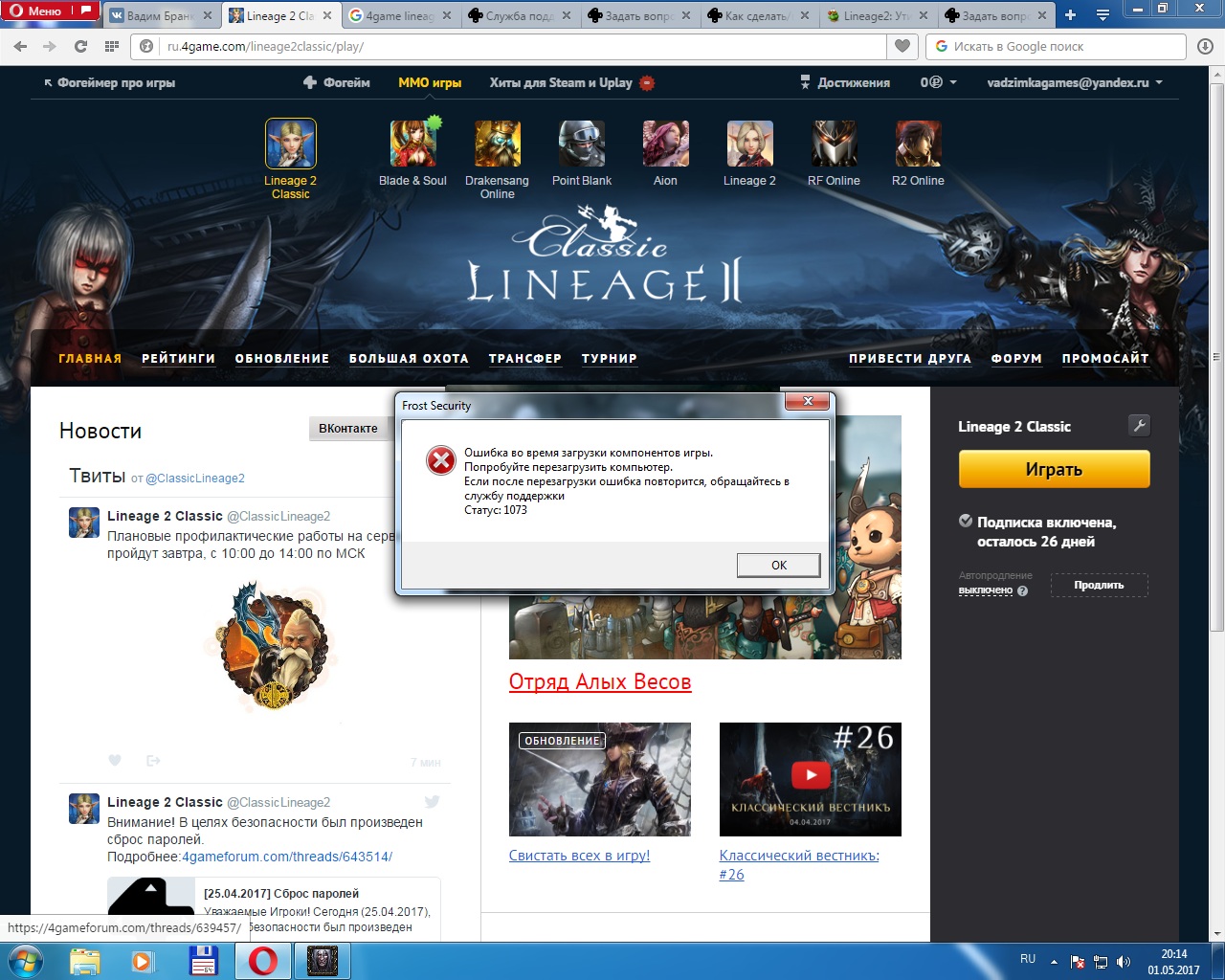Open the ТРАНСФЕР menu item
The image size is (1225, 980).
point(525,359)
